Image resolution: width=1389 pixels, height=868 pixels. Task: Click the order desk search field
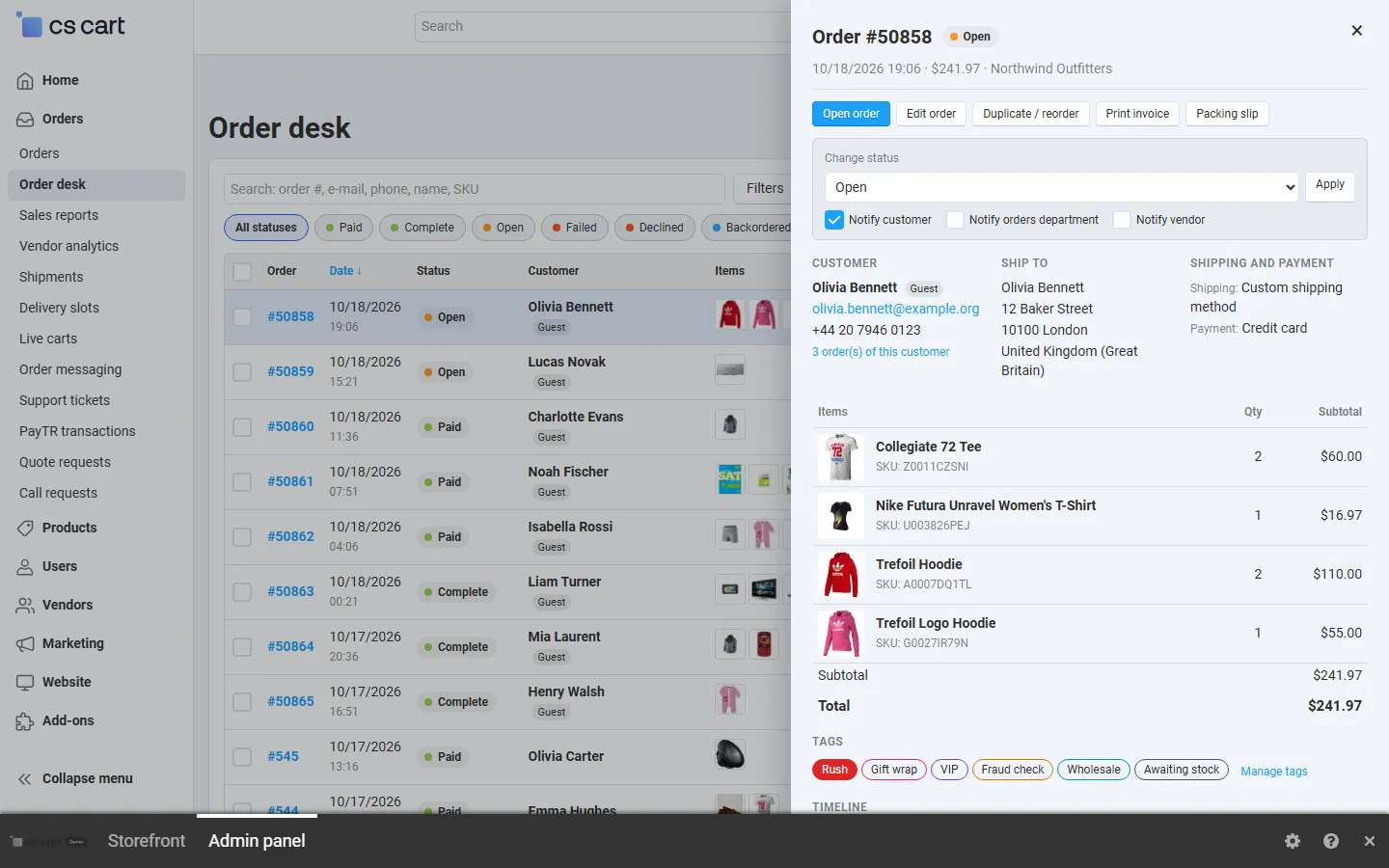click(x=475, y=189)
